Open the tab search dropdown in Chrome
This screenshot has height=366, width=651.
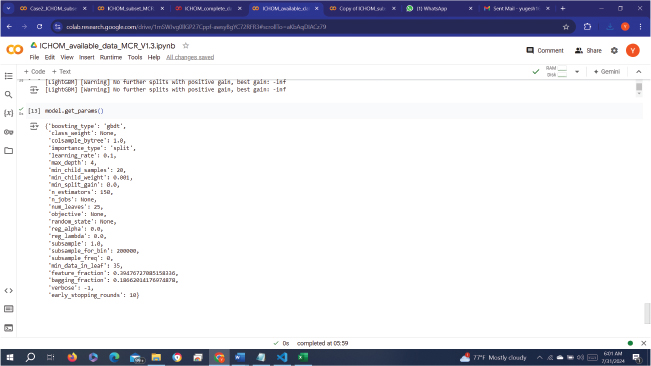[8, 8]
